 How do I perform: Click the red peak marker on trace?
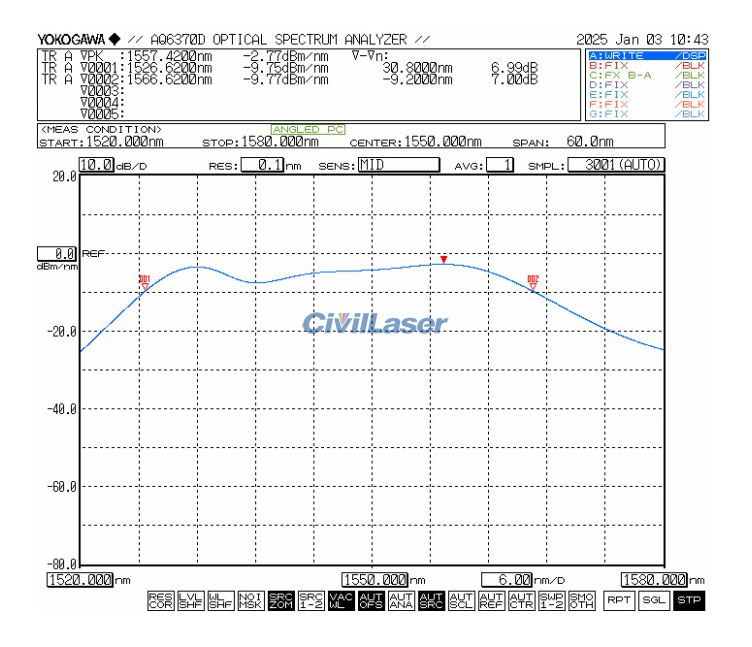tap(444, 259)
